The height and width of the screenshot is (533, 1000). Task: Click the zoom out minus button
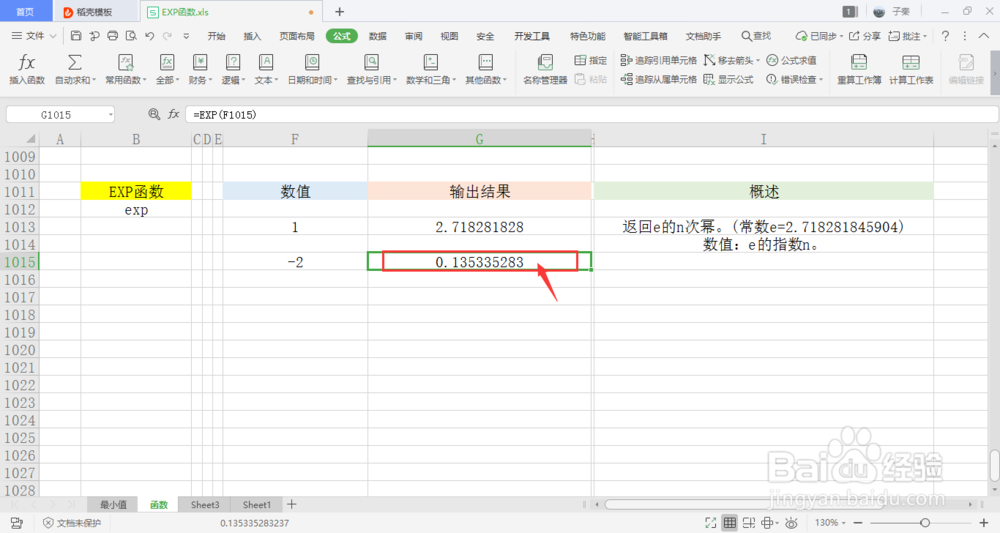coord(858,523)
